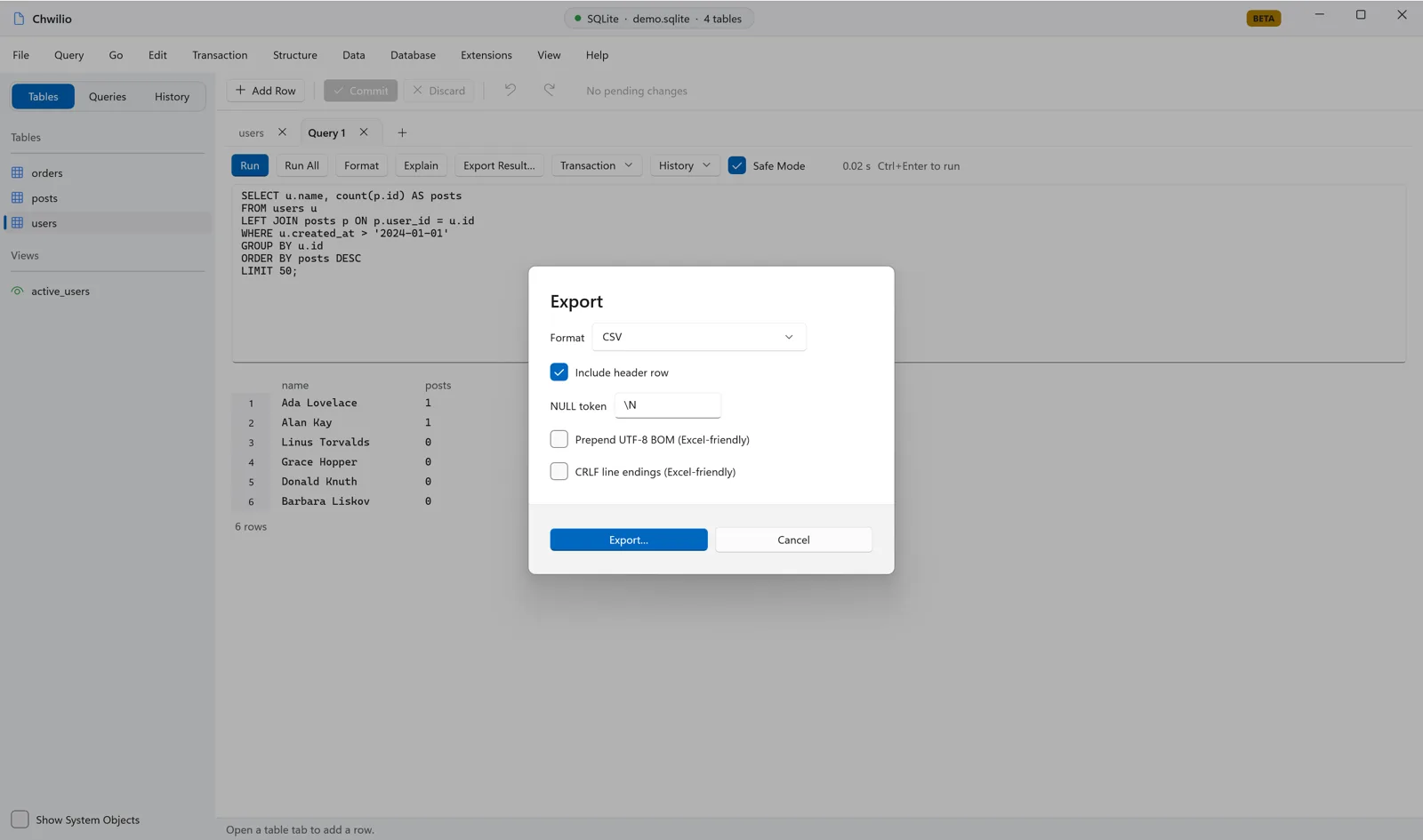Click the Chwilio document icon in title bar
The width and height of the screenshot is (1423, 840).
coord(19,19)
